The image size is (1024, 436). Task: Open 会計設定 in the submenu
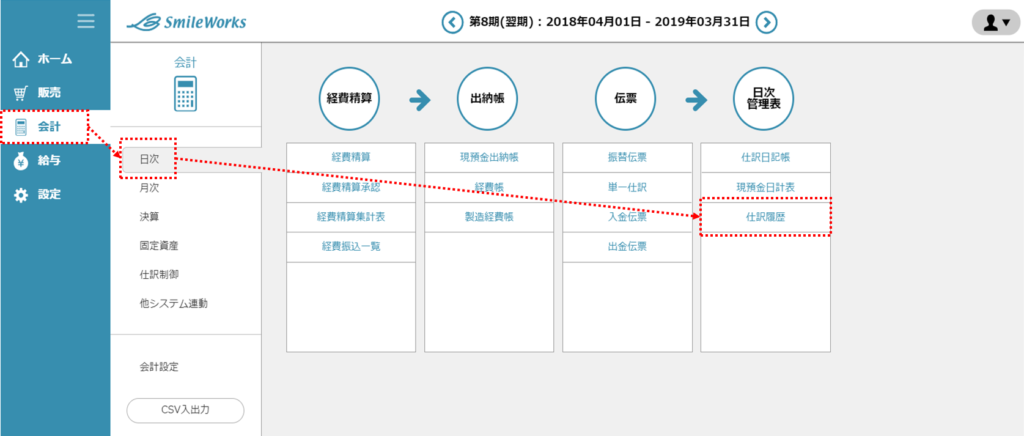pyautogui.click(x=159, y=367)
